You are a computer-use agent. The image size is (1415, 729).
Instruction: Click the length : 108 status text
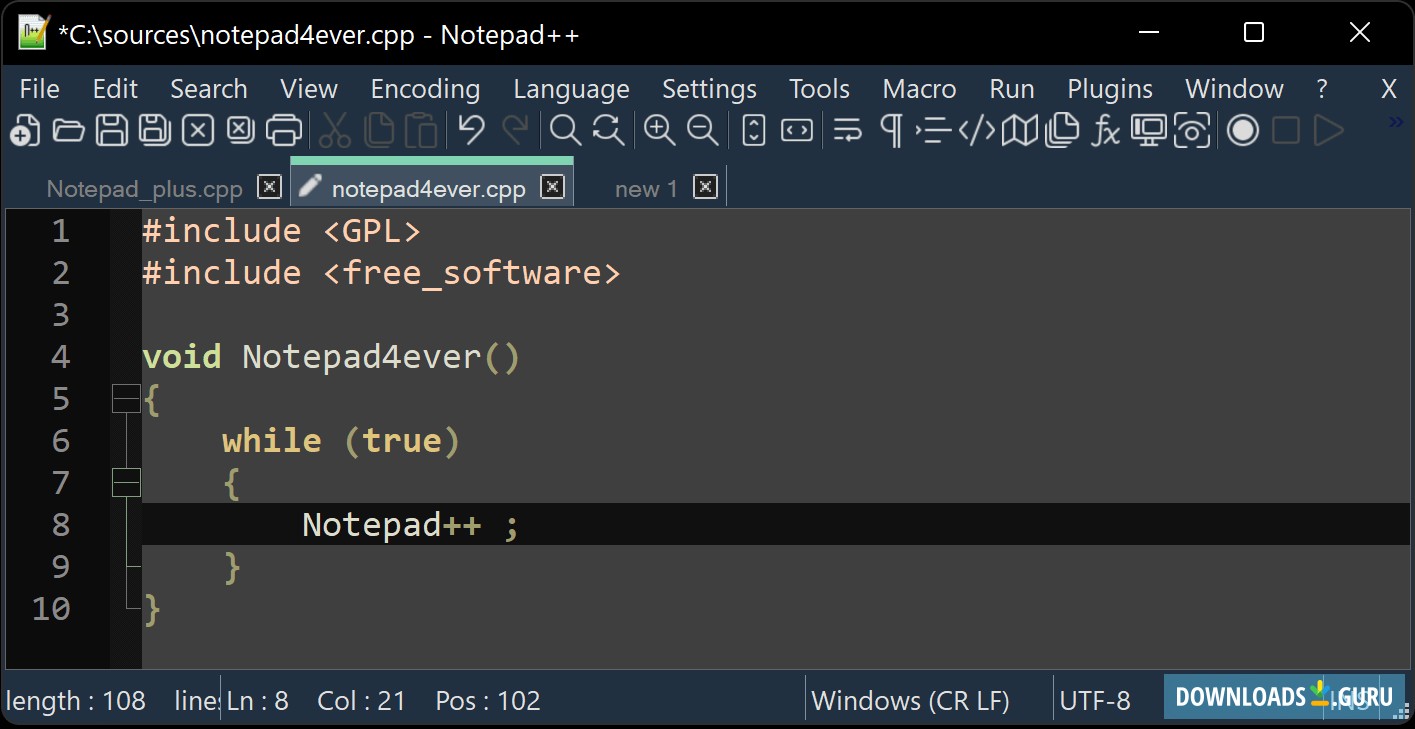pos(76,701)
